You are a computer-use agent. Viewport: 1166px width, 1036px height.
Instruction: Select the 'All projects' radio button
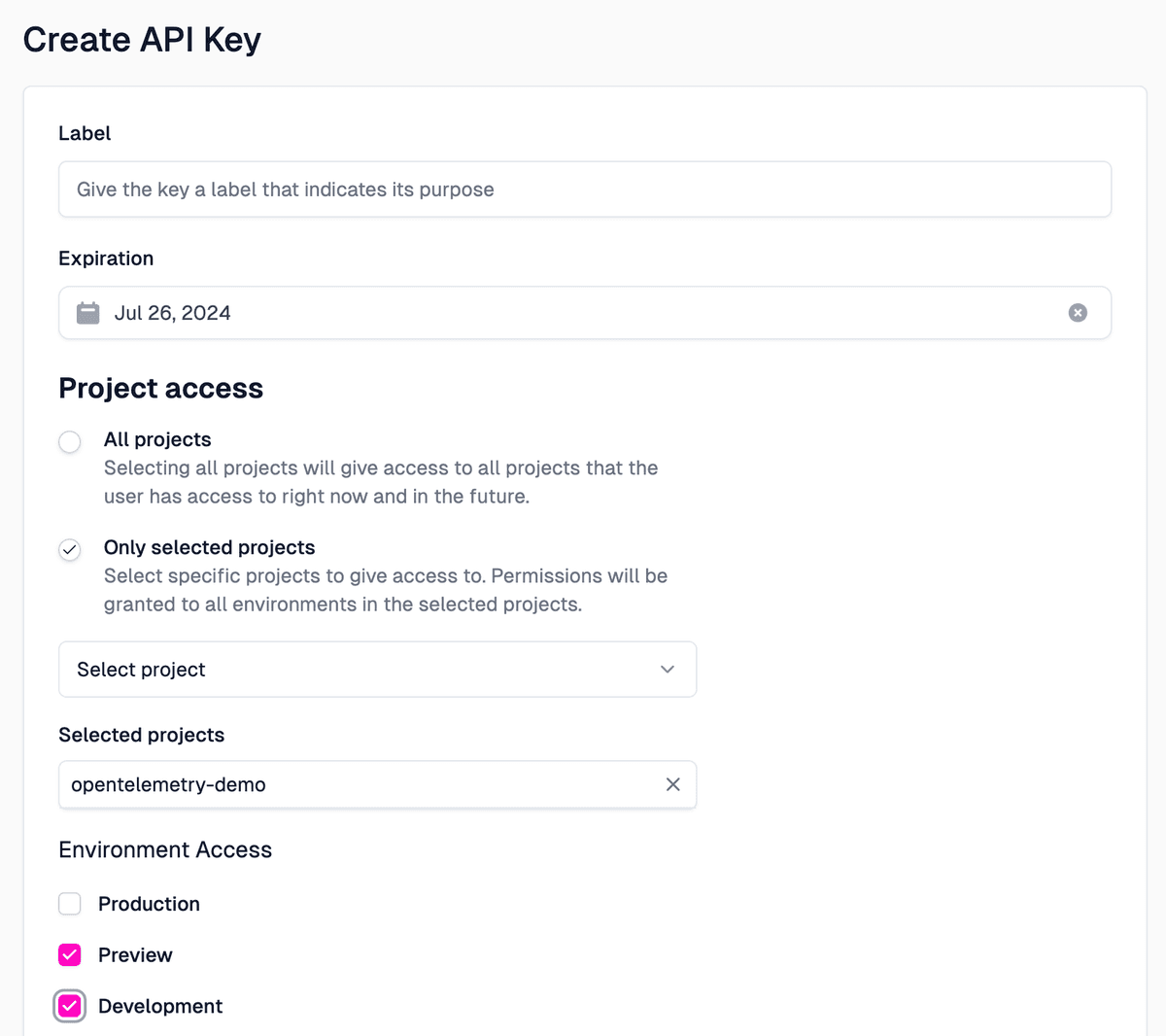coord(69,441)
